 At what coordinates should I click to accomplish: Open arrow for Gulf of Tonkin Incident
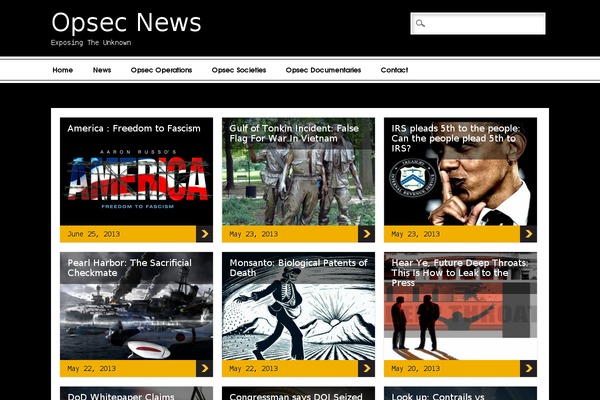pos(366,234)
